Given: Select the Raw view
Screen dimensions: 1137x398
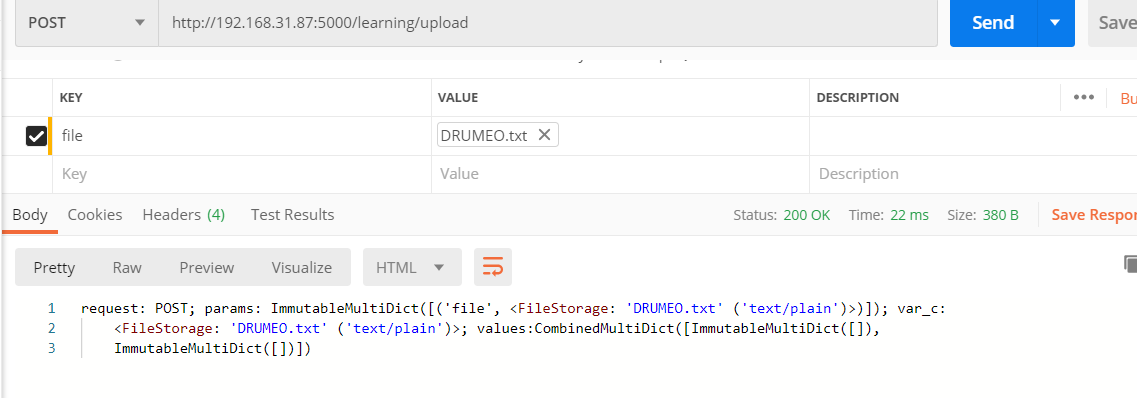Looking at the screenshot, I should coord(127,268).
